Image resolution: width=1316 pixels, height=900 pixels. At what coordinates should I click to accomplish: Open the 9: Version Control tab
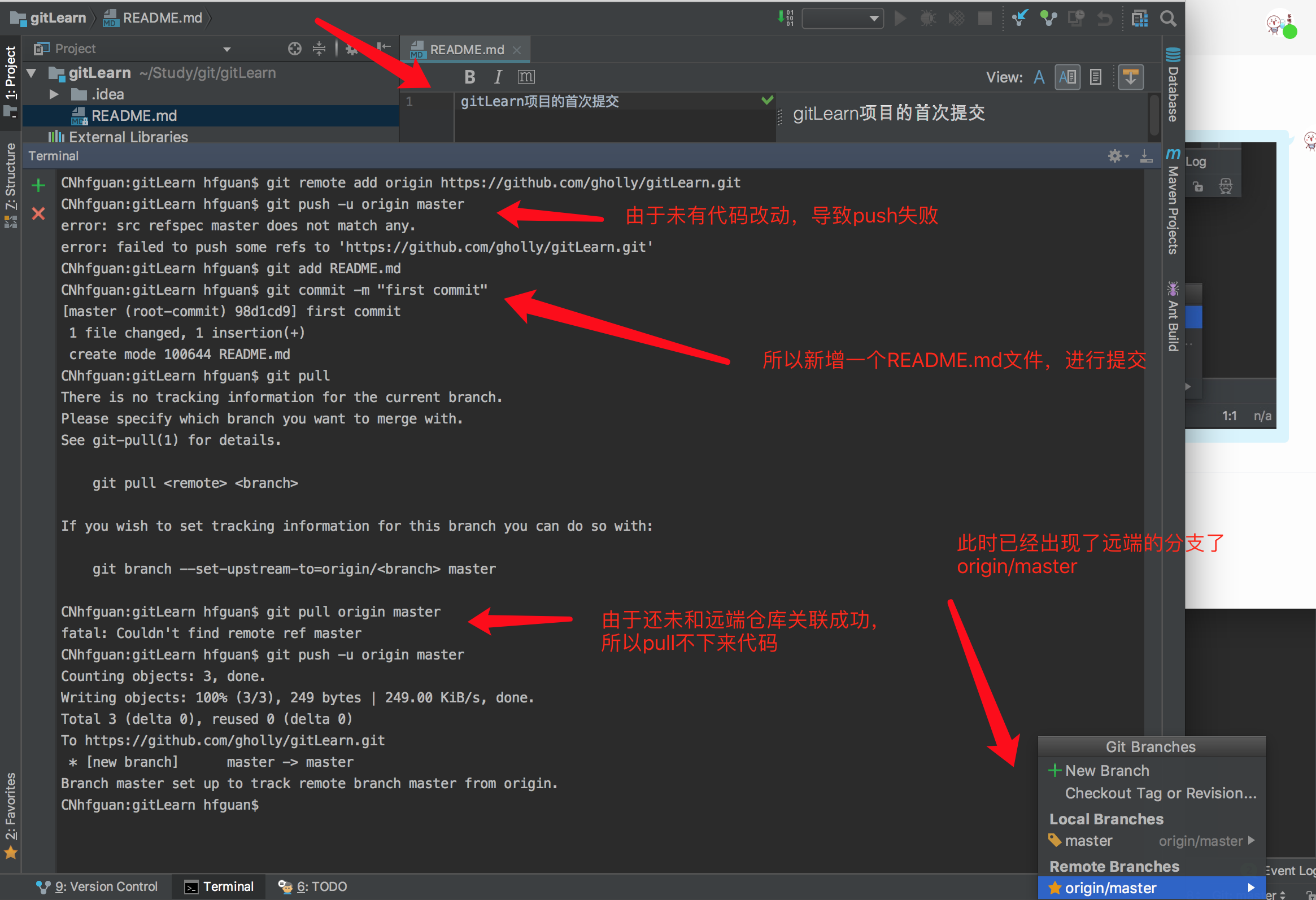[96, 886]
